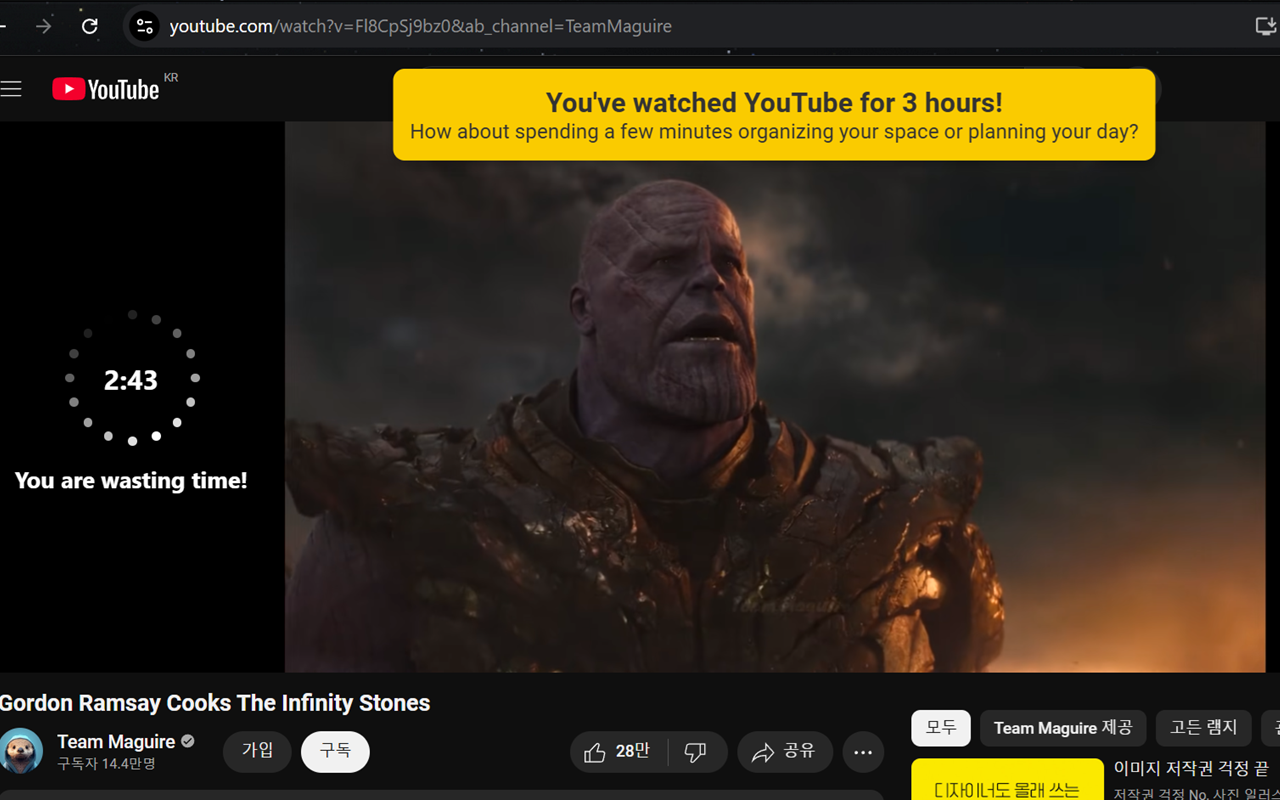Click the video player to pause
The height and width of the screenshot is (800, 1280).
[775, 397]
